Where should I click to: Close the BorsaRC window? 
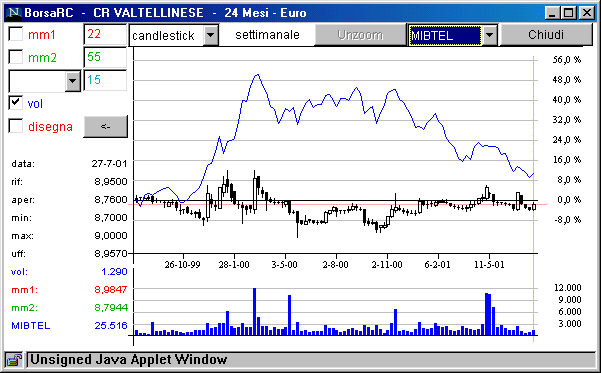(x=586, y=13)
